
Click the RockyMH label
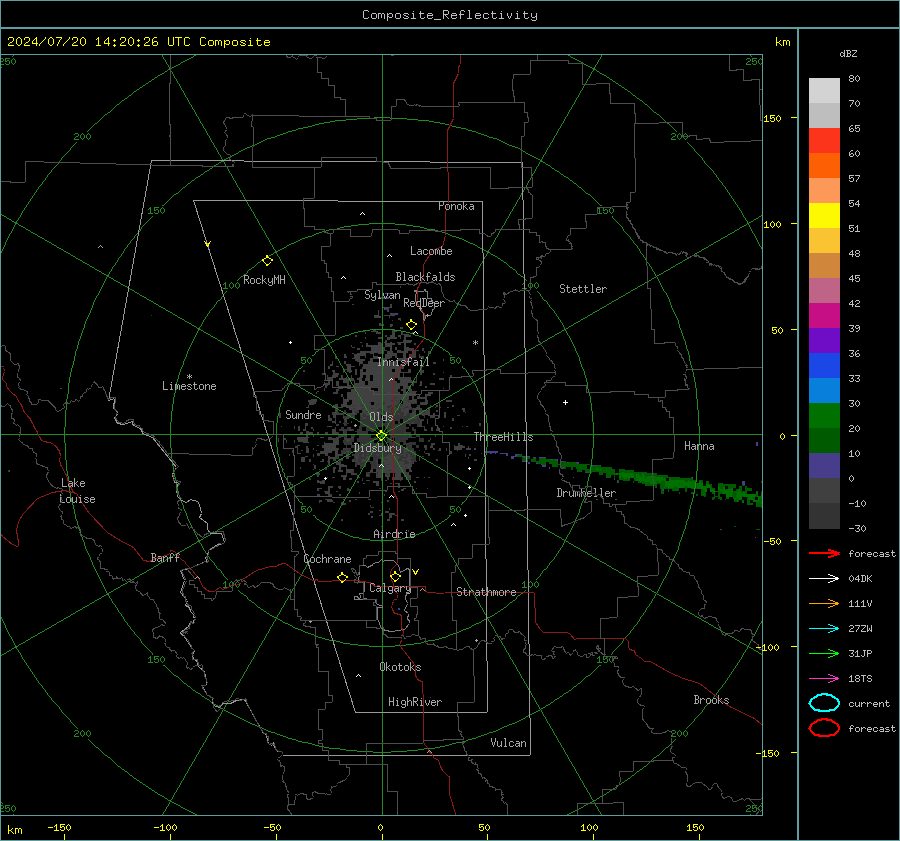[264, 280]
